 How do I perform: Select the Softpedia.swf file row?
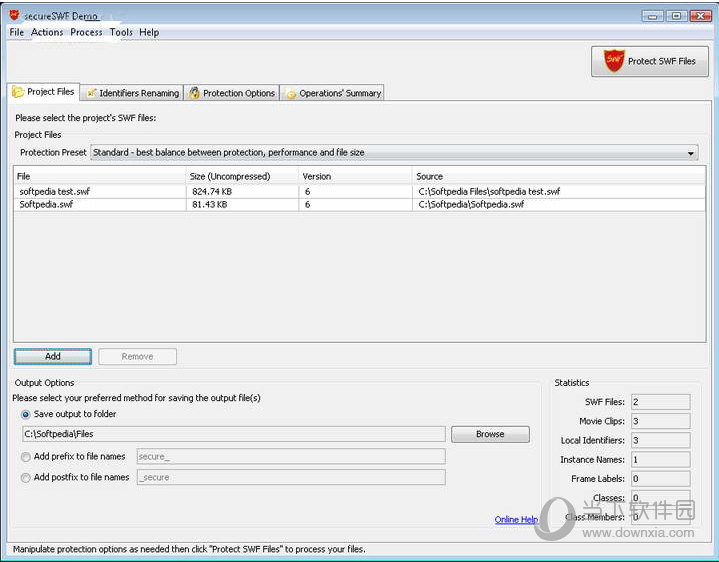[360, 204]
